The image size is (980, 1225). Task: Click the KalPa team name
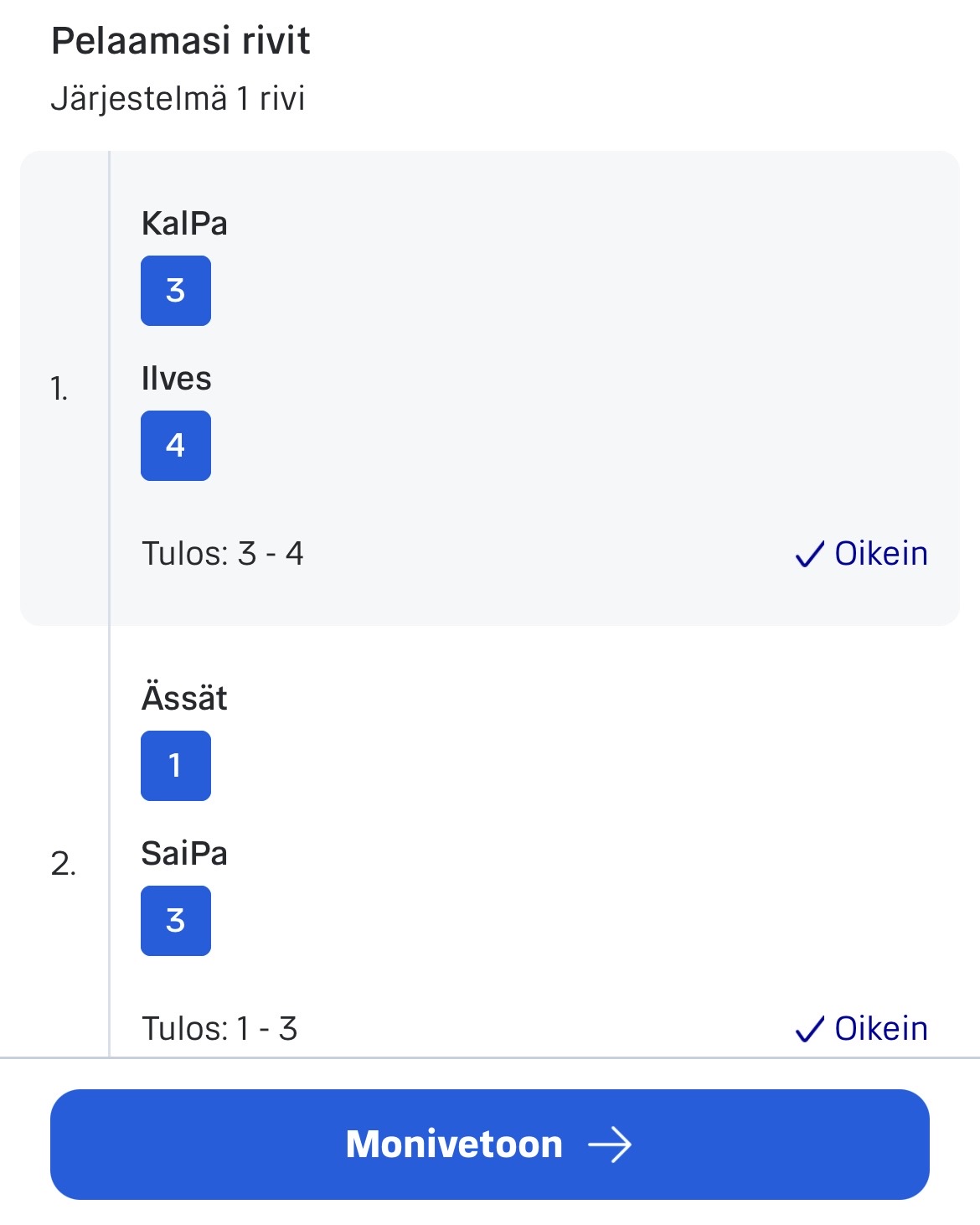pyautogui.click(x=184, y=224)
